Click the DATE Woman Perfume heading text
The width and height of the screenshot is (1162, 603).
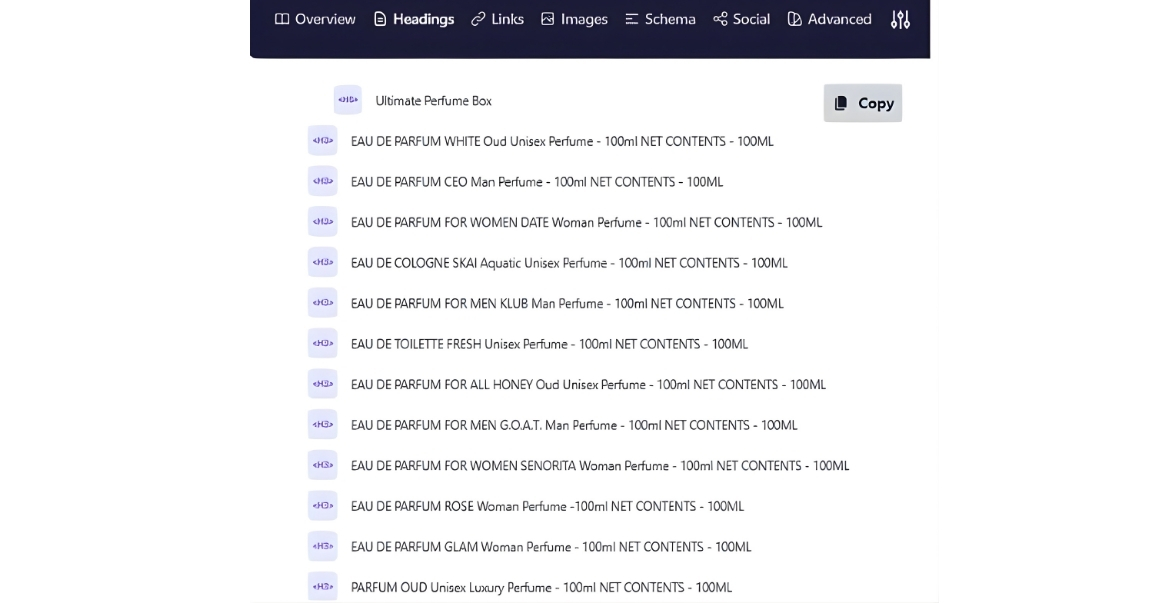[586, 223]
